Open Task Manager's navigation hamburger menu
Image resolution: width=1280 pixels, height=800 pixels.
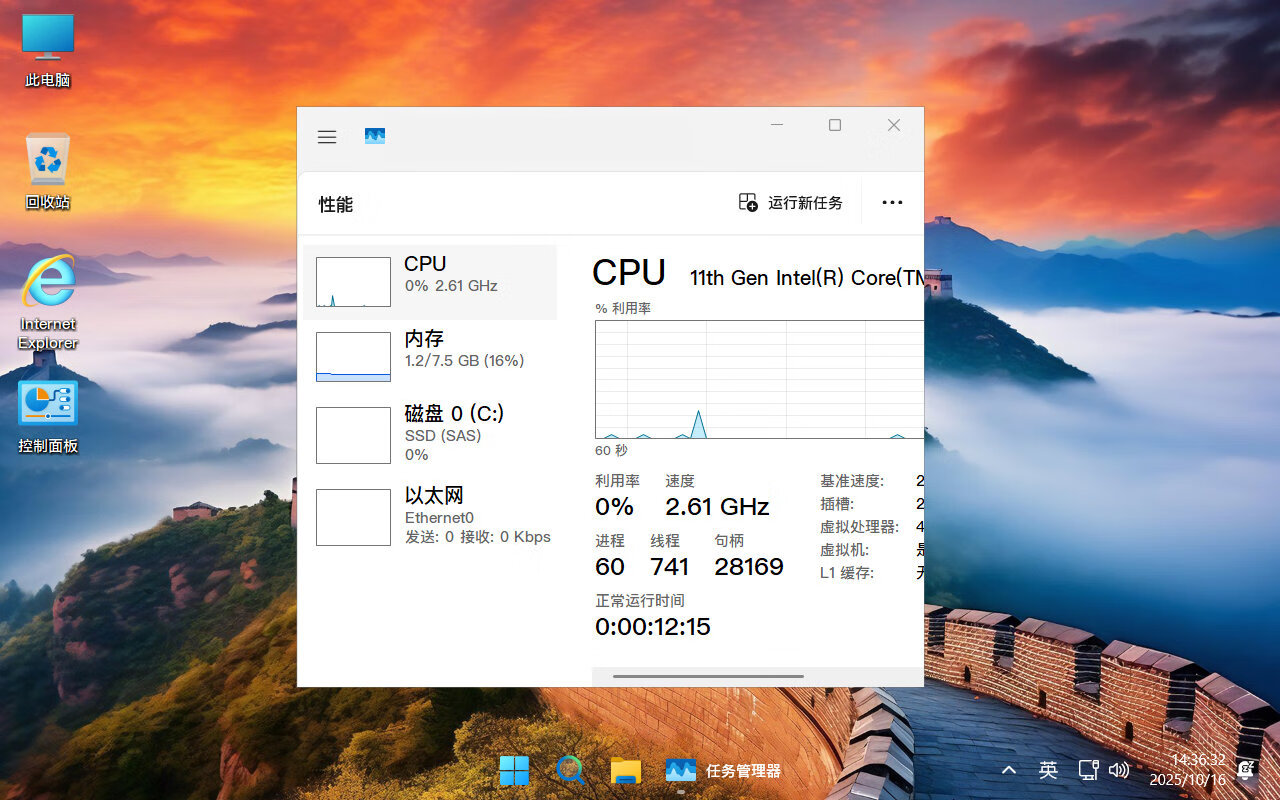[326, 136]
